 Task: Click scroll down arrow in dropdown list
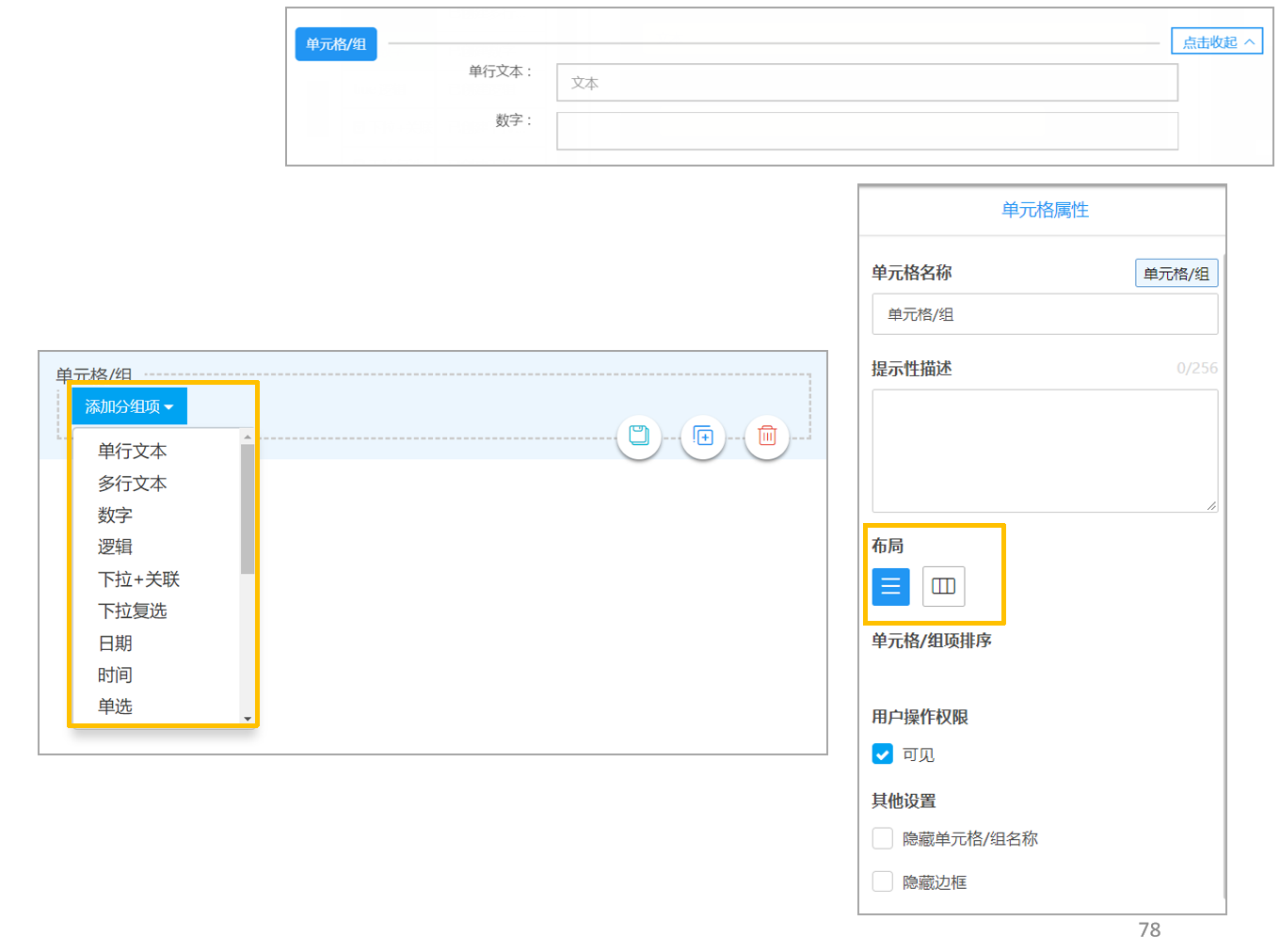pos(248,719)
